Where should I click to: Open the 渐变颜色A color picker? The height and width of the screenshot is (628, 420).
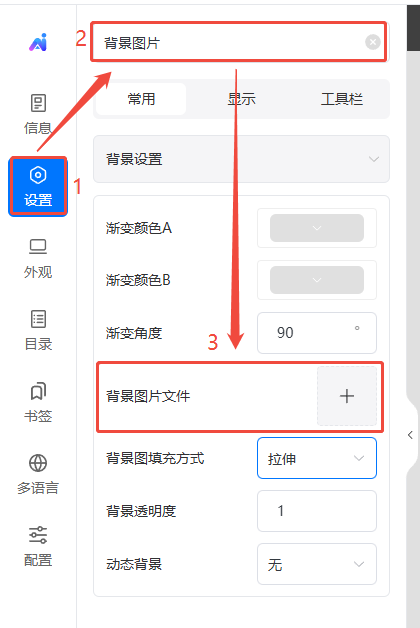(x=317, y=228)
